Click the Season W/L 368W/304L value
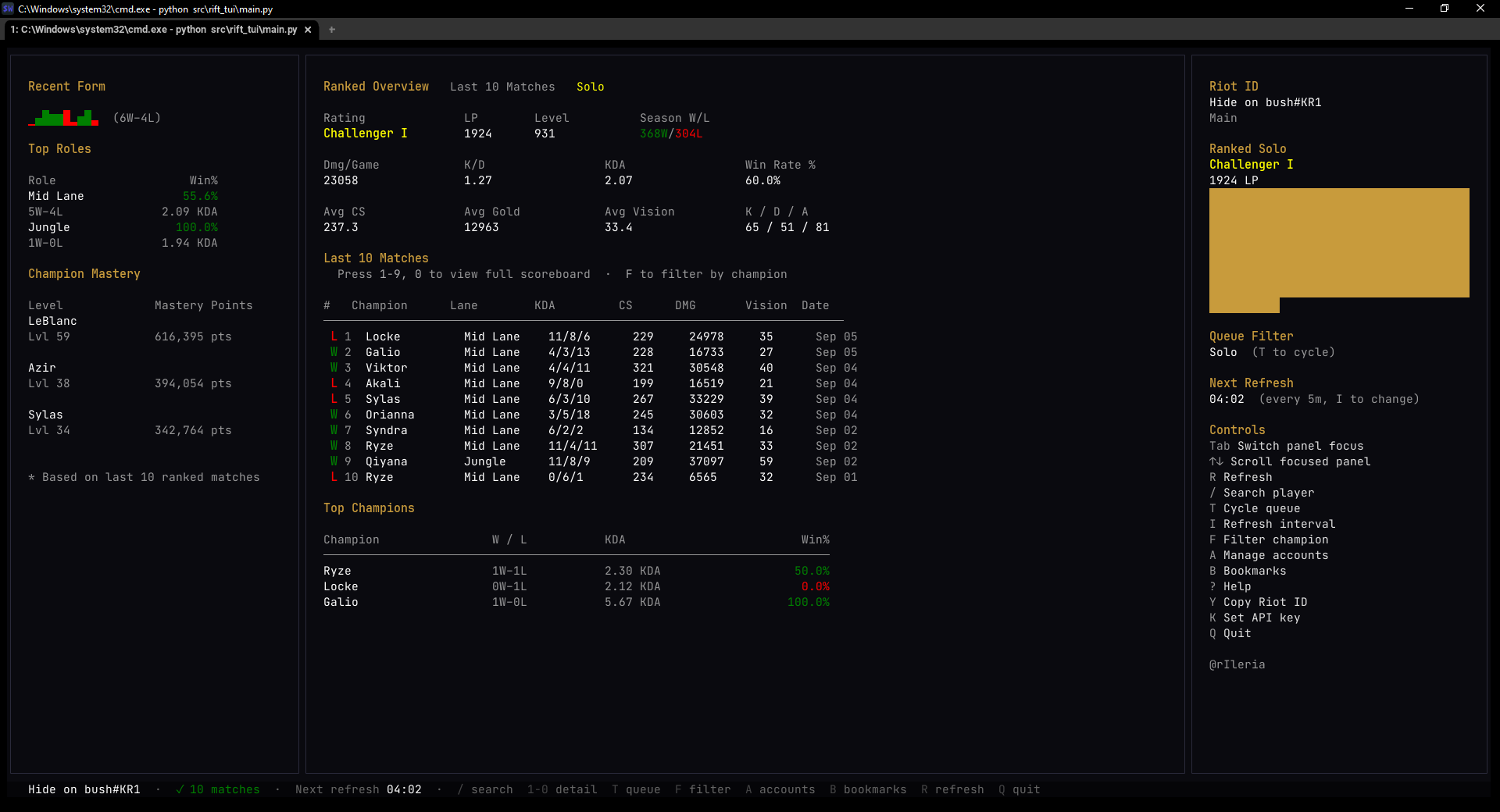This screenshot has height=812, width=1500. click(x=671, y=134)
